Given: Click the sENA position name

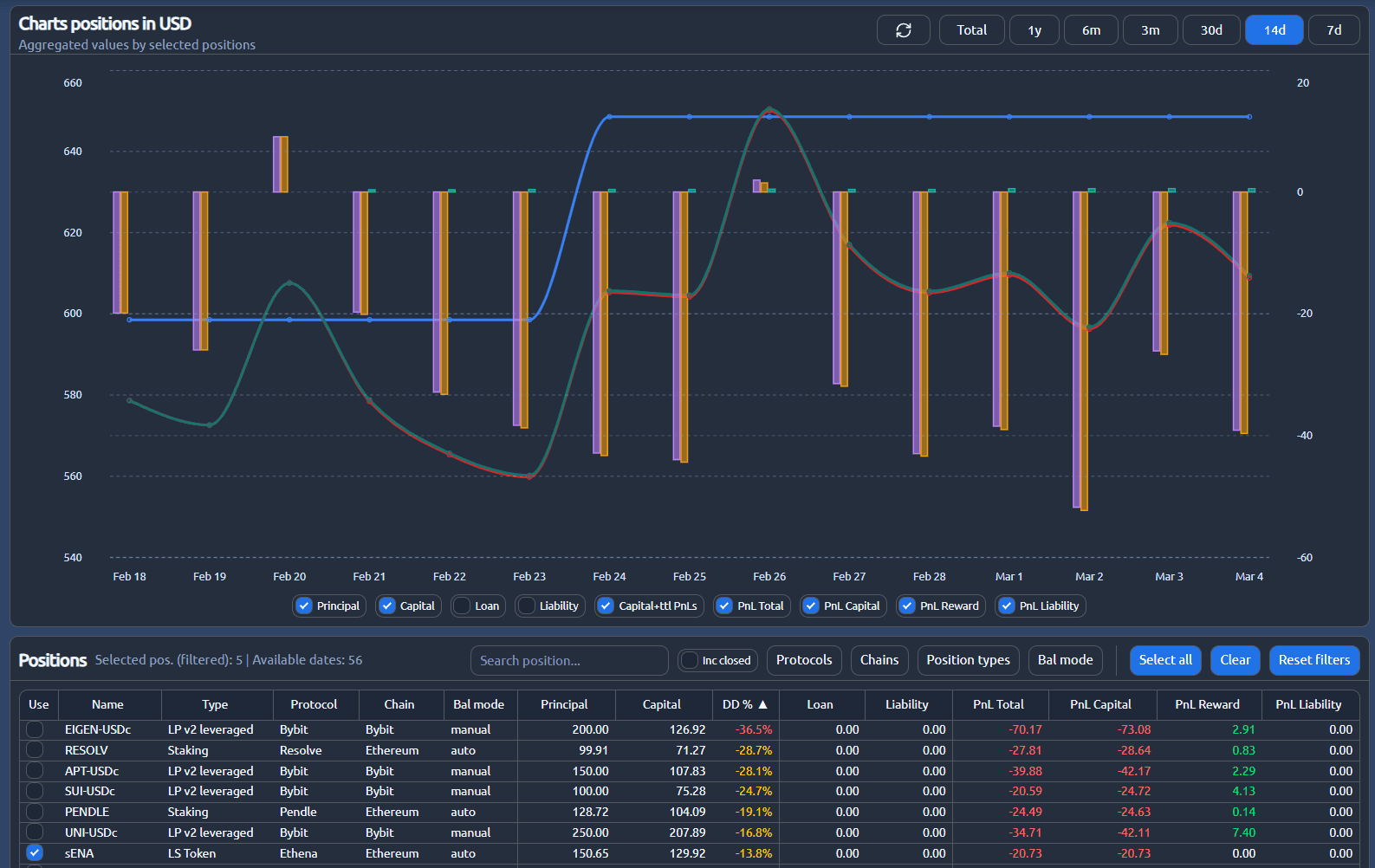Looking at the screenshot, I should [x=80, y=853].
